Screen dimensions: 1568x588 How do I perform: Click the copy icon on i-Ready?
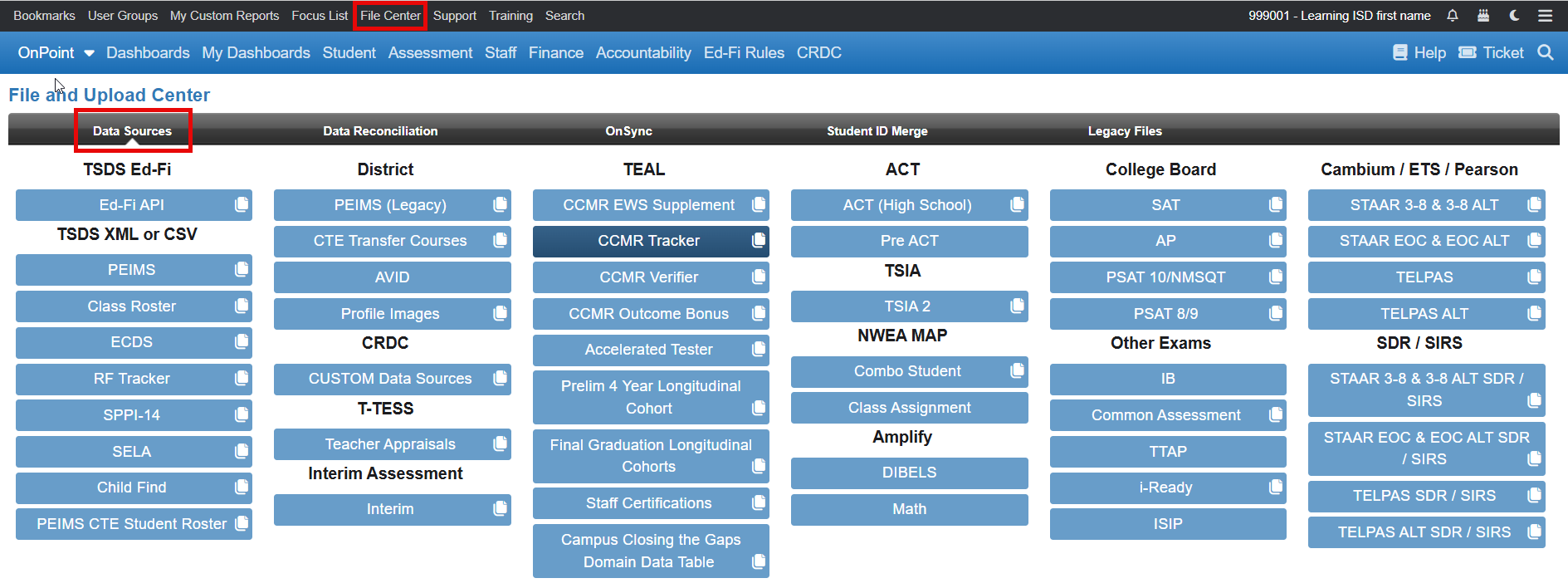pyautogui.click(x=1276, y=487)
